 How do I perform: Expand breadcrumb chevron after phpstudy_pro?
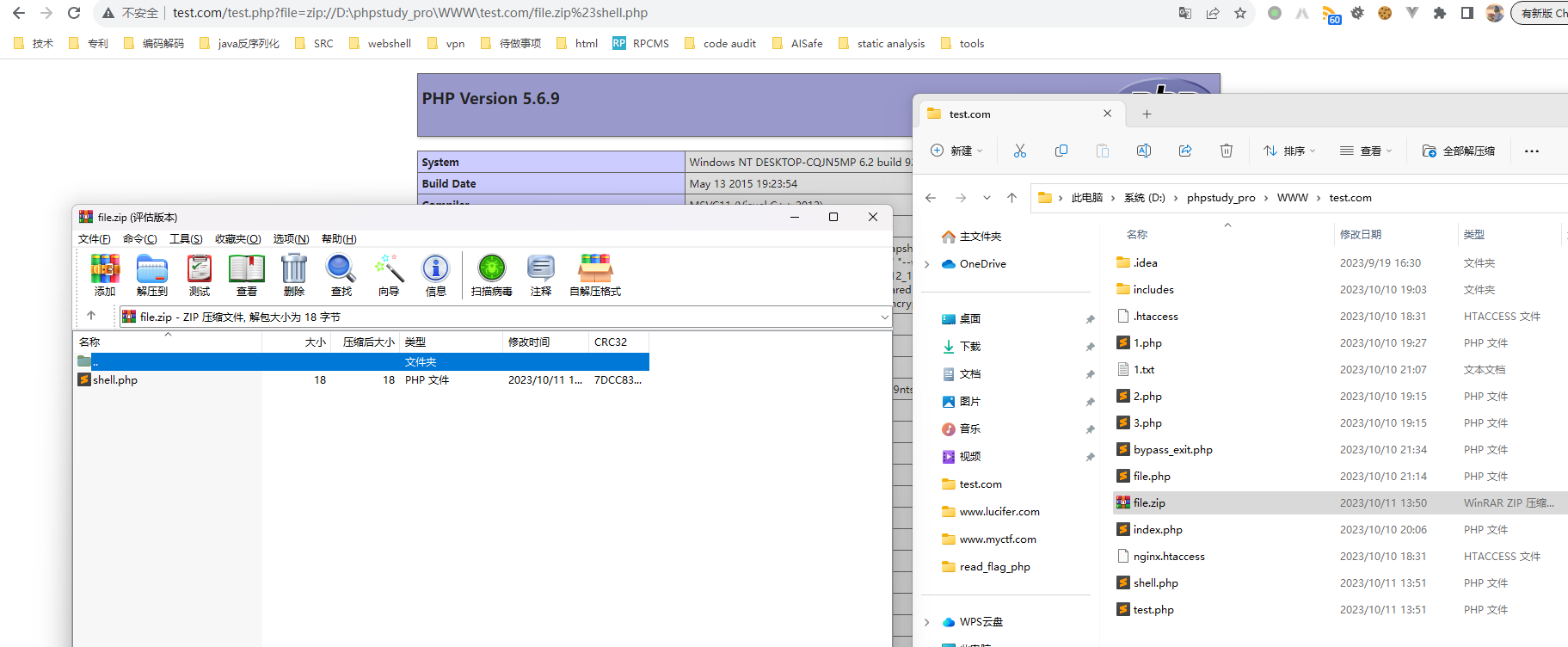(x=1266, y=198)
